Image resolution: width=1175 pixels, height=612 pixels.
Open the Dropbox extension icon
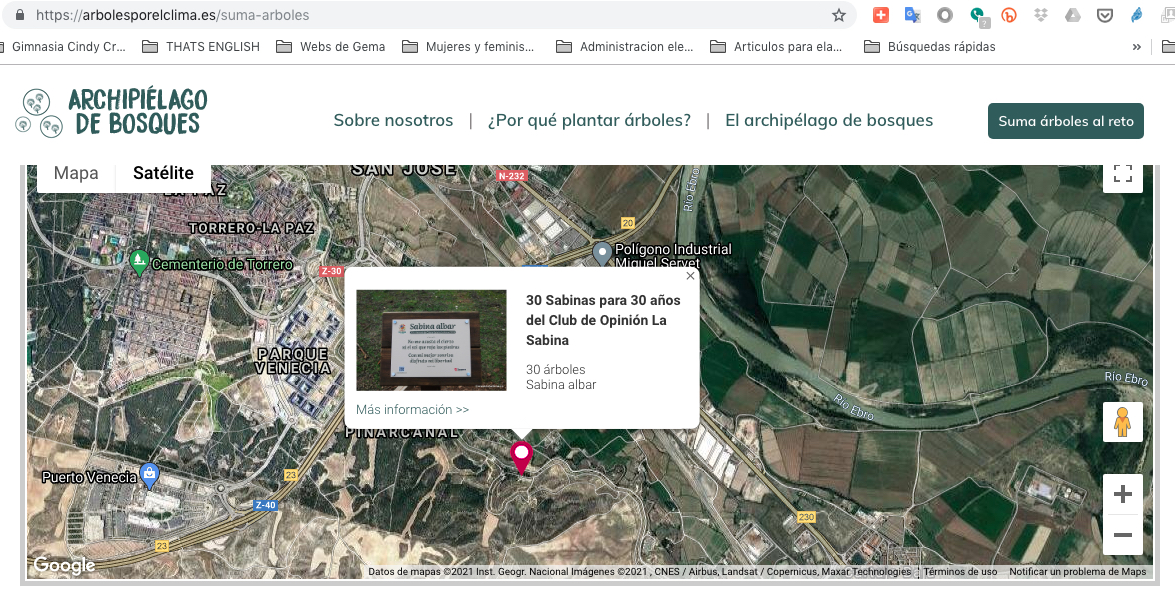(1041, 15)
